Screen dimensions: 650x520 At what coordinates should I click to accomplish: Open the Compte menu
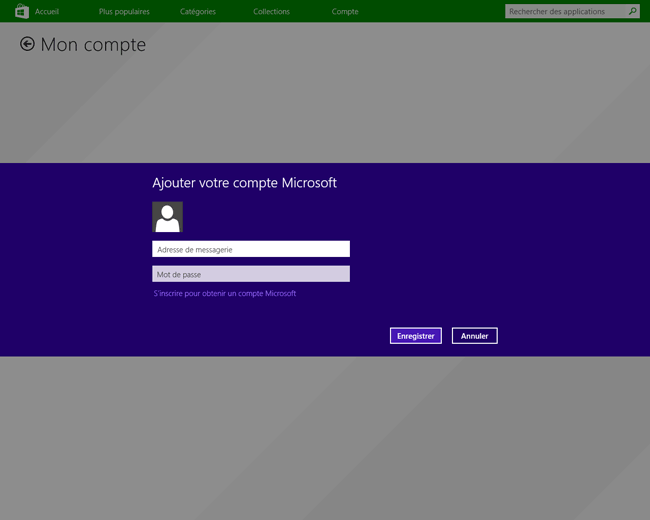pos(345,12)
